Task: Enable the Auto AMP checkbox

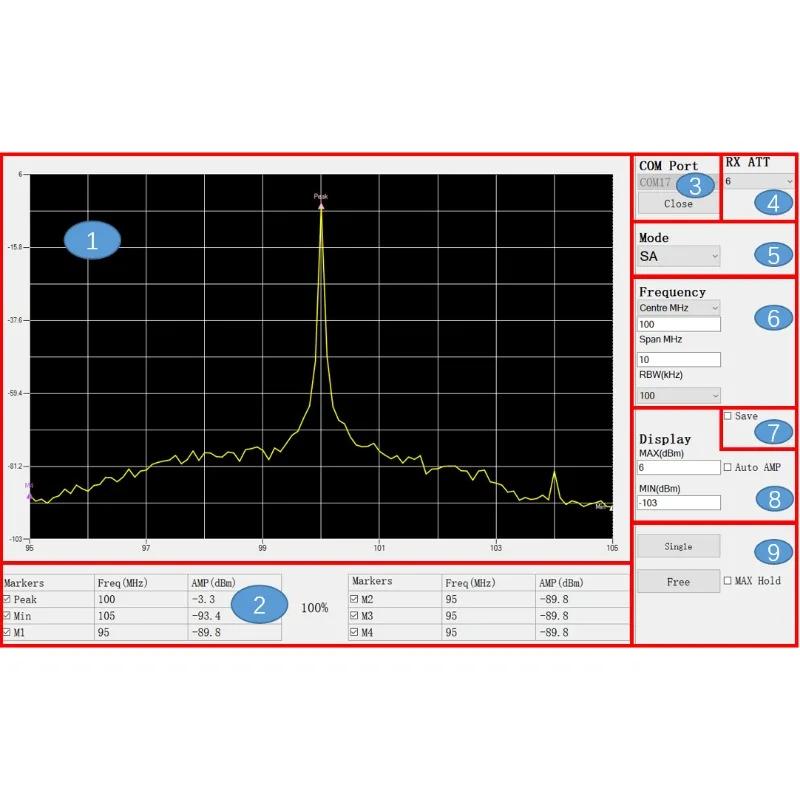Action: [x=728, y=467]
